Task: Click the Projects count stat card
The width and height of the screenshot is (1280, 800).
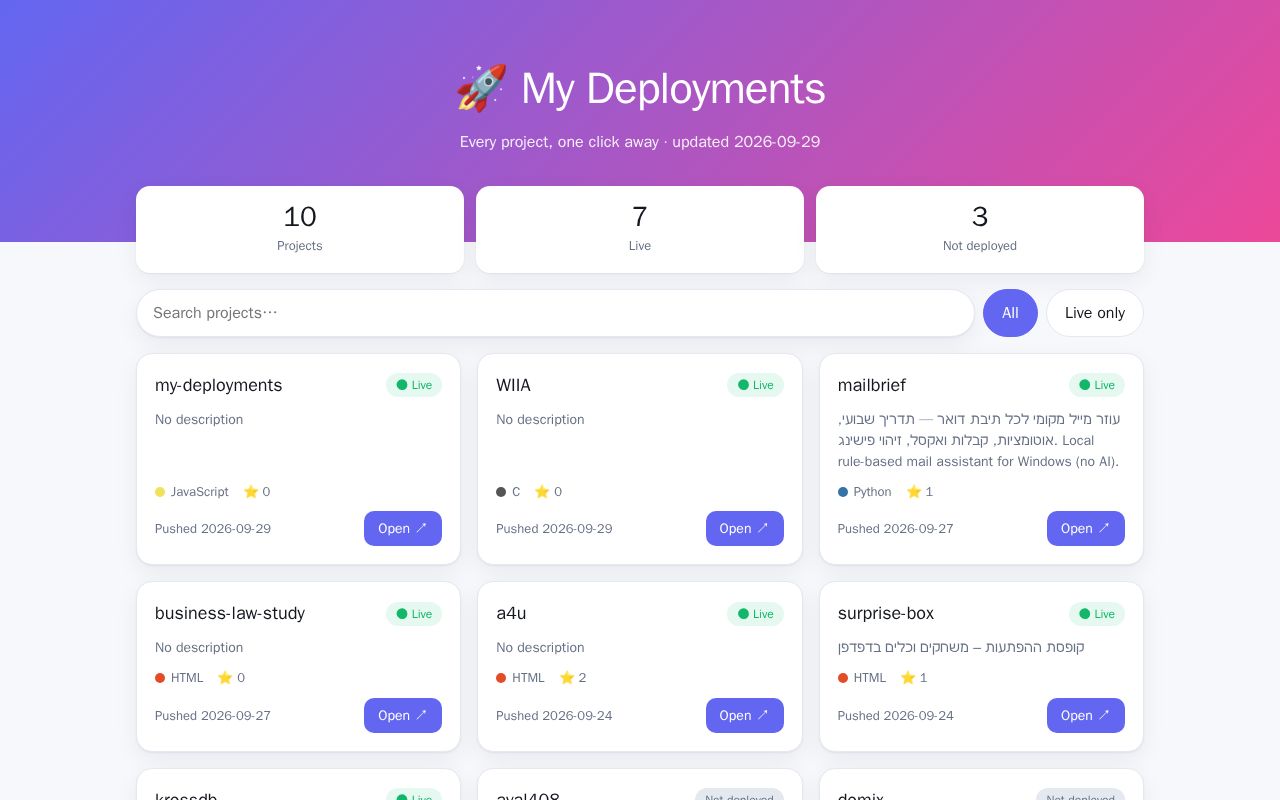Action: click(300, 229)
